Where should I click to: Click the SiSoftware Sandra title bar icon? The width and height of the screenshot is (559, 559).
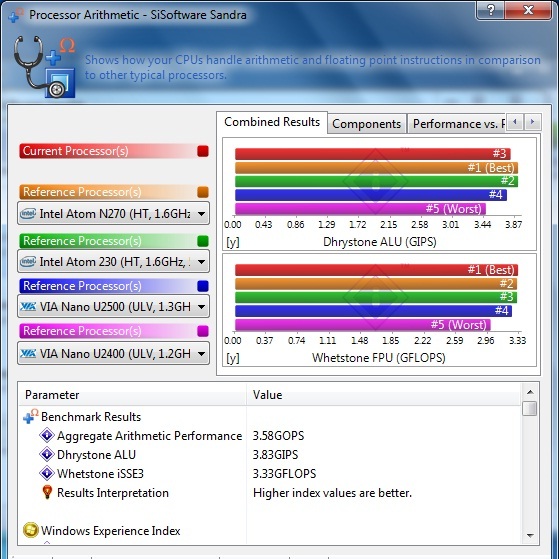tap(16, 15)
